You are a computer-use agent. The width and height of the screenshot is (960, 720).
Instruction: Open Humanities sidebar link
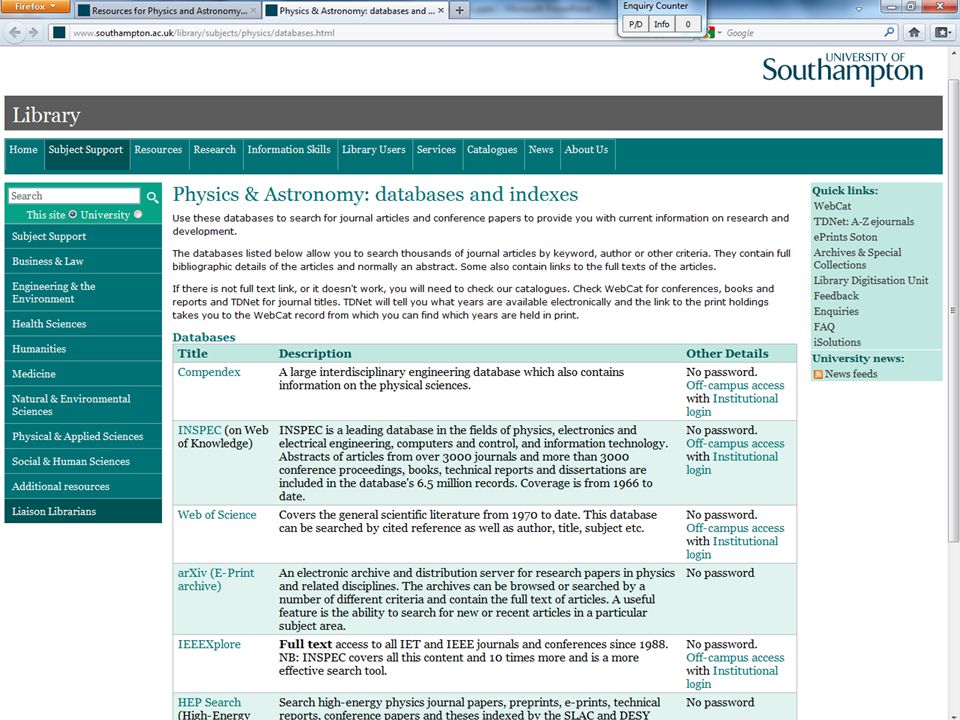point(83,349)
